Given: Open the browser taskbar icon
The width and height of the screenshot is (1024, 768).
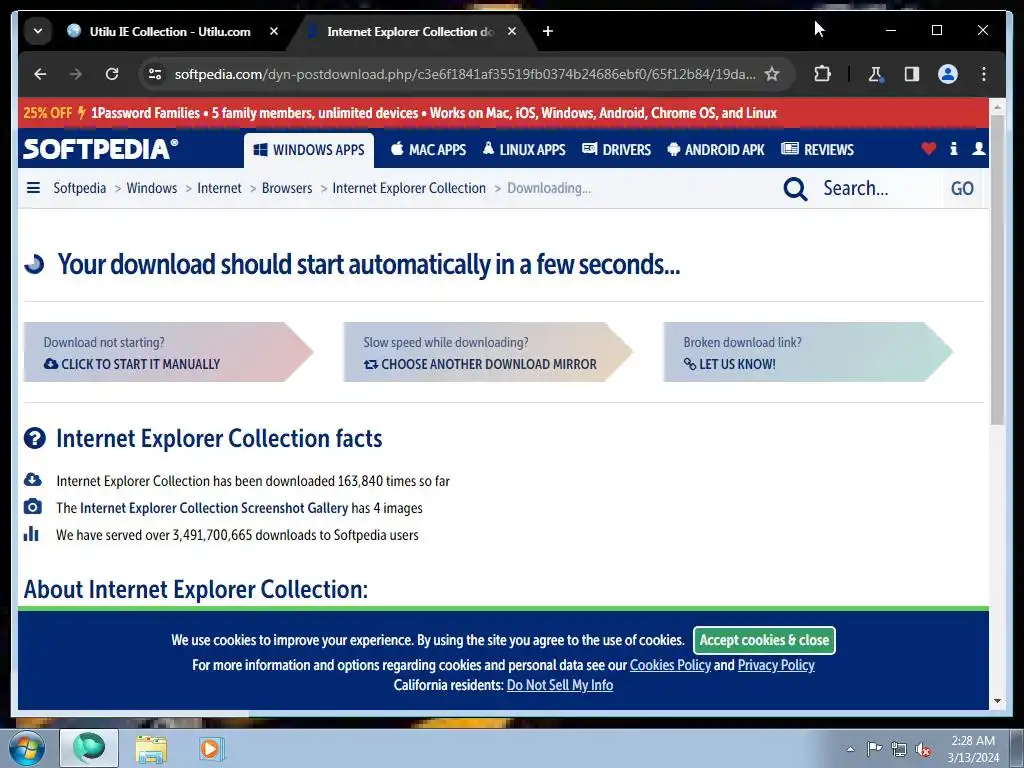Looking at the screenshot, I should coord(89,748).
